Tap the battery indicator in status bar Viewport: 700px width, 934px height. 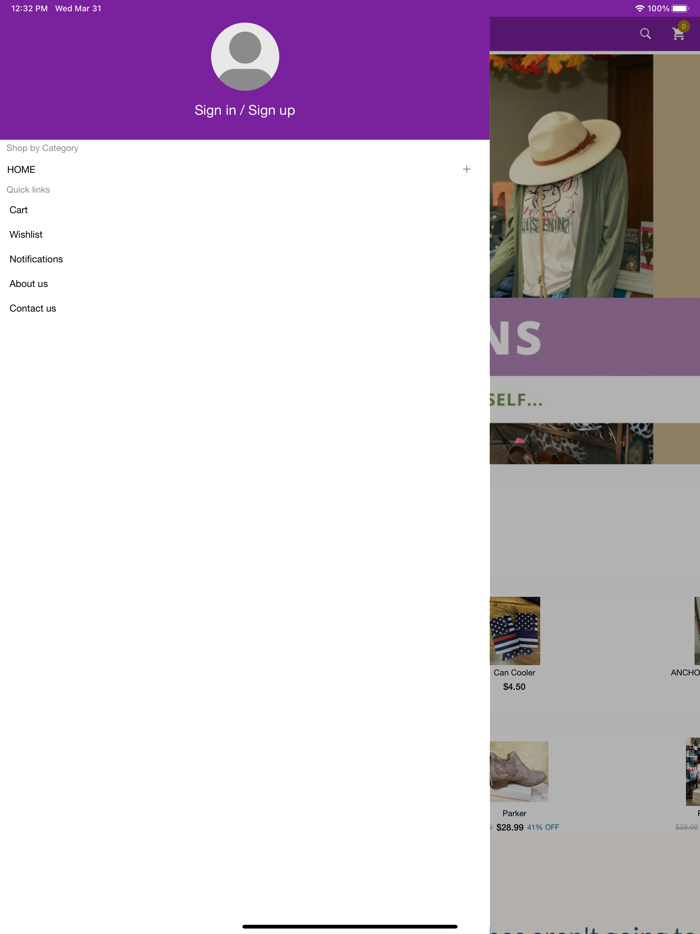(x=680, y=8)
